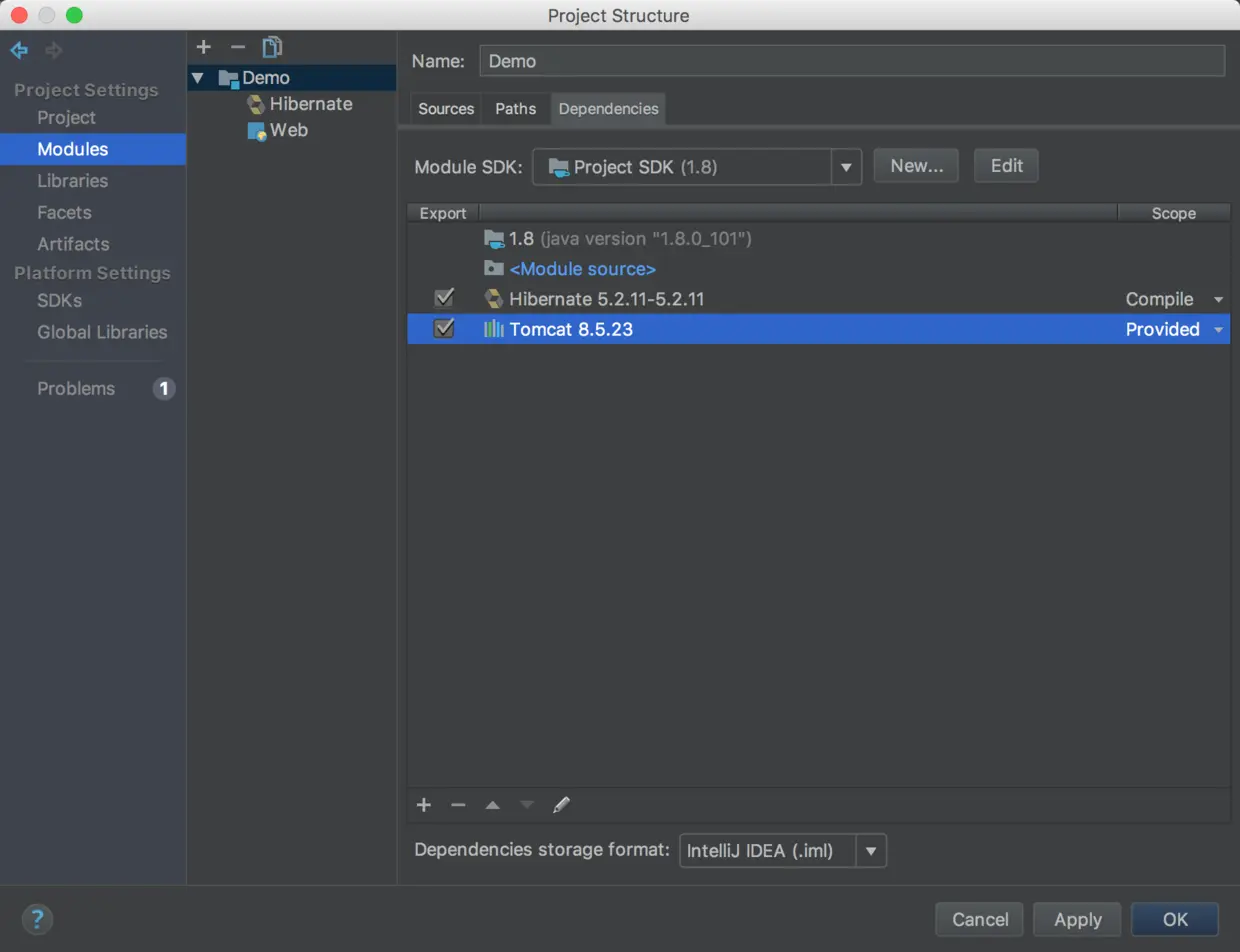This screenshot has width=1240, height=952.
Task: Remove the dependency with the minus icon below the list
Action: tap(458, 805)
